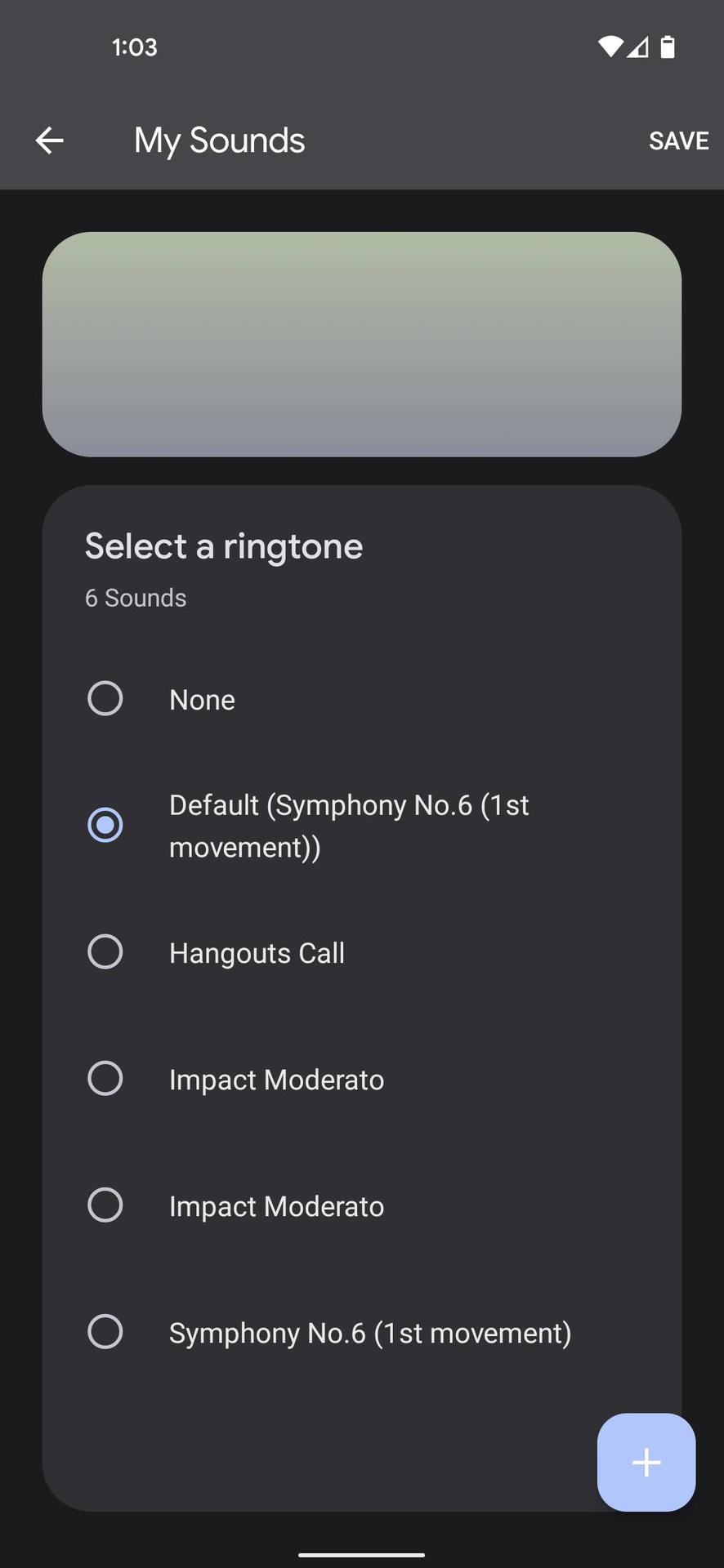724x1568 pixels.
Task: Tap the My Sounds title
Action: 219,140
